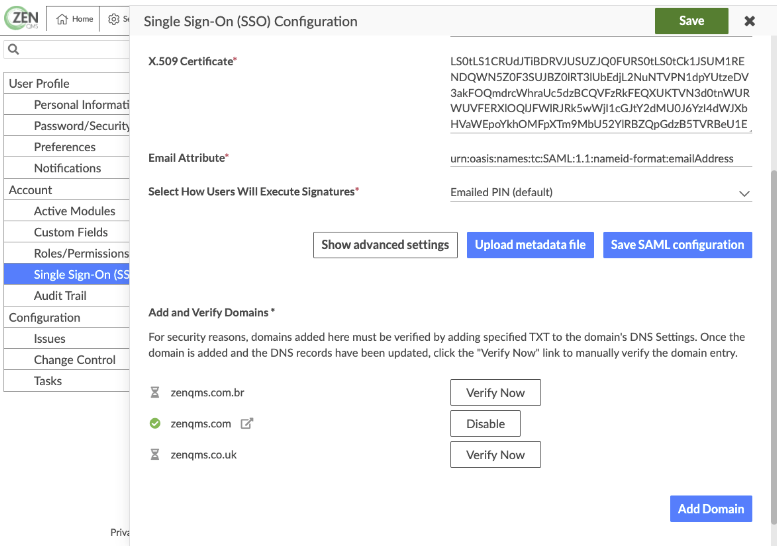The height and width of the screenshot is (554, 780).
Task: Click the zenqms.com.br domain name
Action: 207,392
